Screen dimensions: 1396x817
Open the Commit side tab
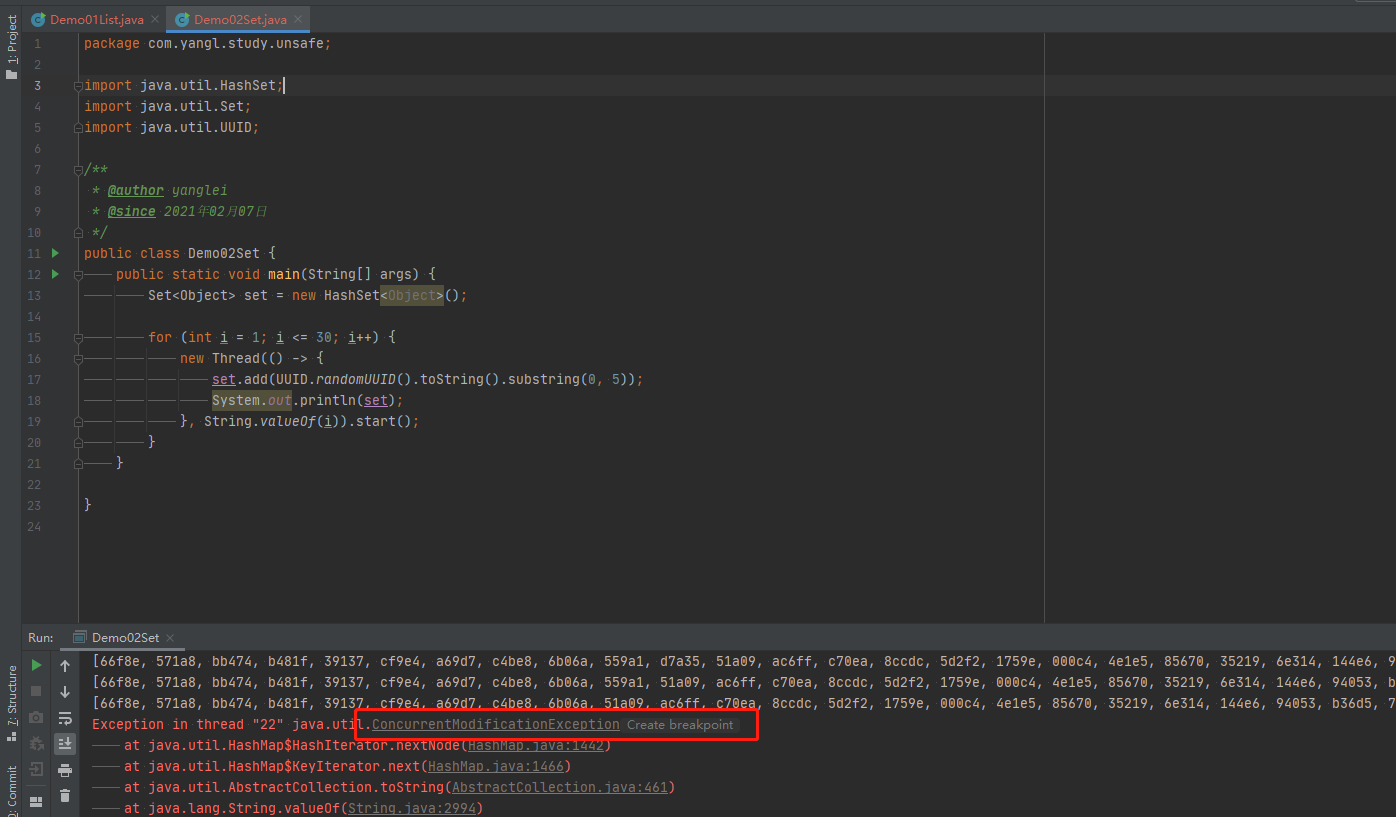point(12,790)
